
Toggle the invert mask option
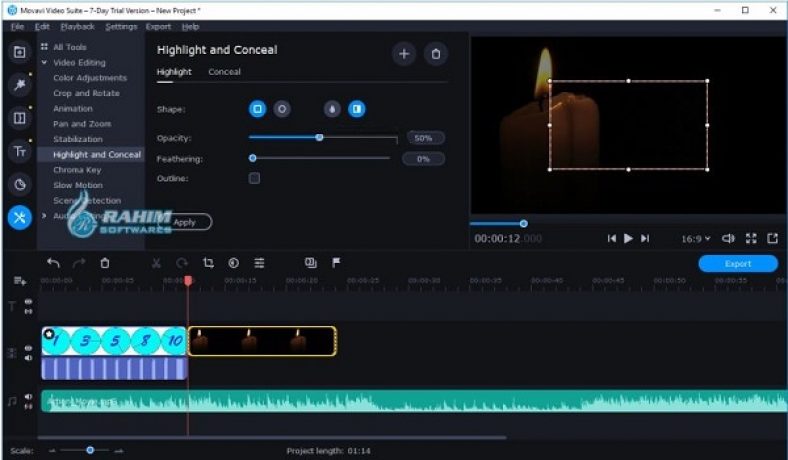(x=357, y=109)
